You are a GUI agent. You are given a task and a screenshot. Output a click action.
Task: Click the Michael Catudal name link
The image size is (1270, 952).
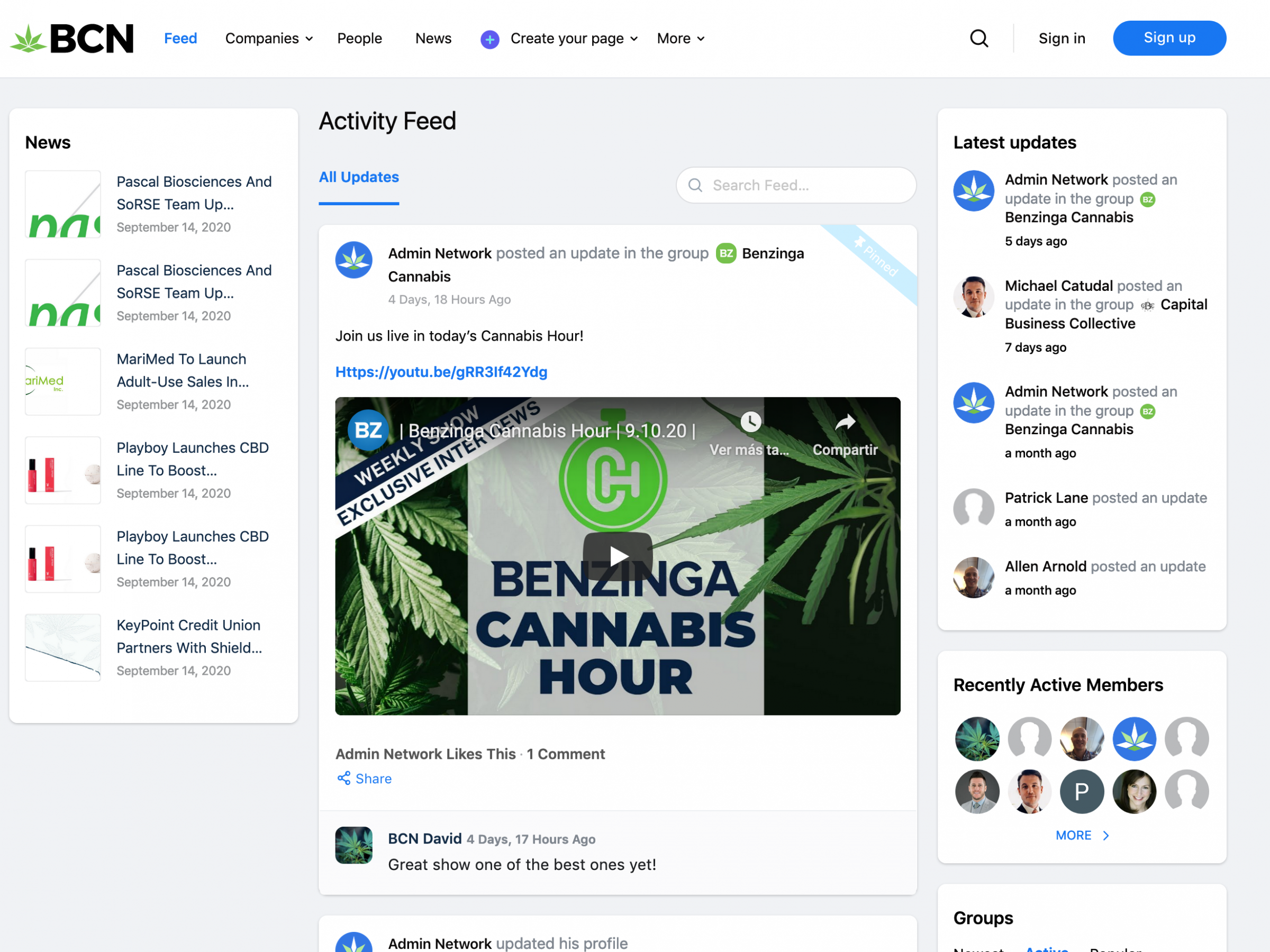coord(1059,286)
